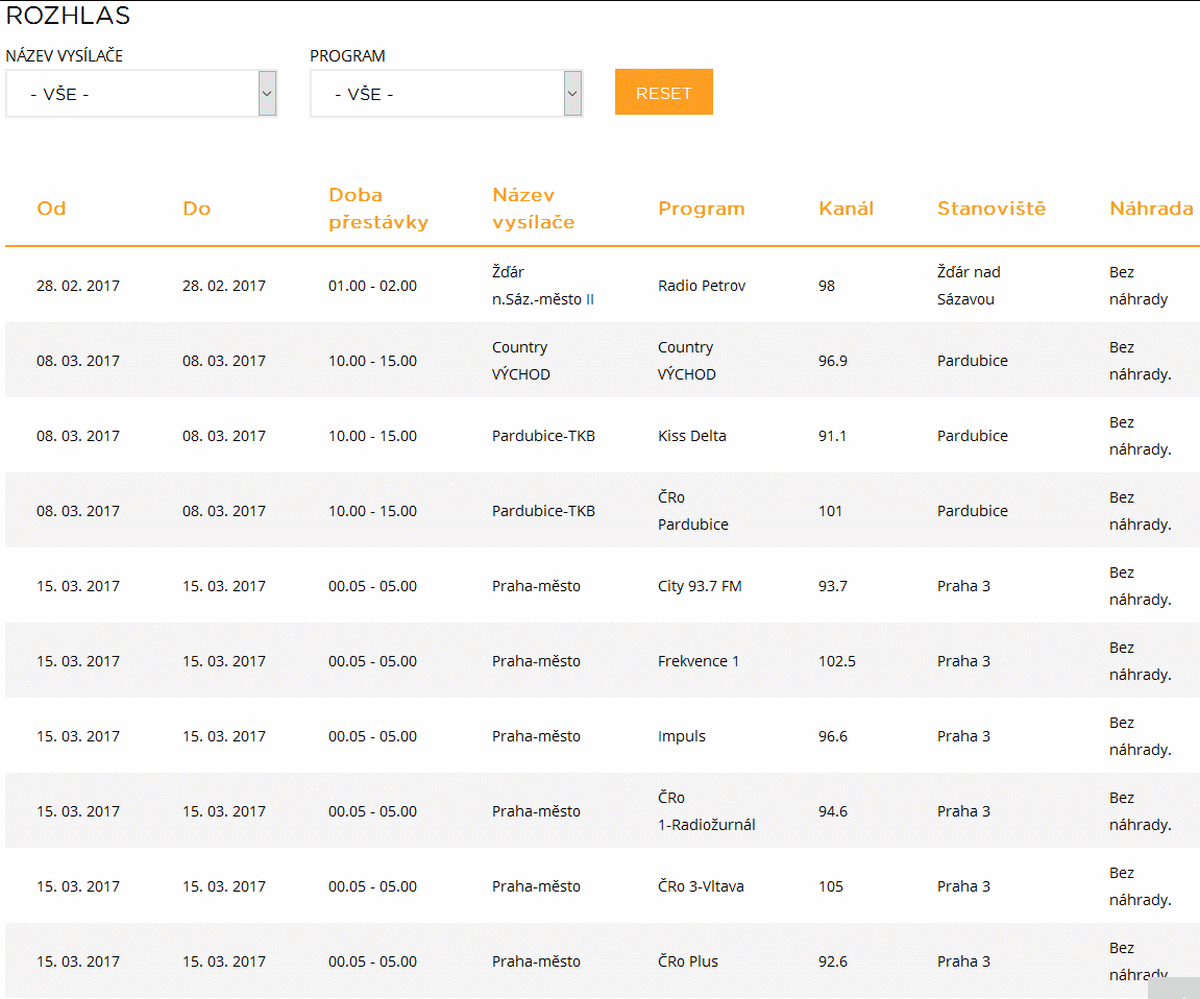1200x999 pixels.
Task: Click the Program column header
Action: [701, 209]
